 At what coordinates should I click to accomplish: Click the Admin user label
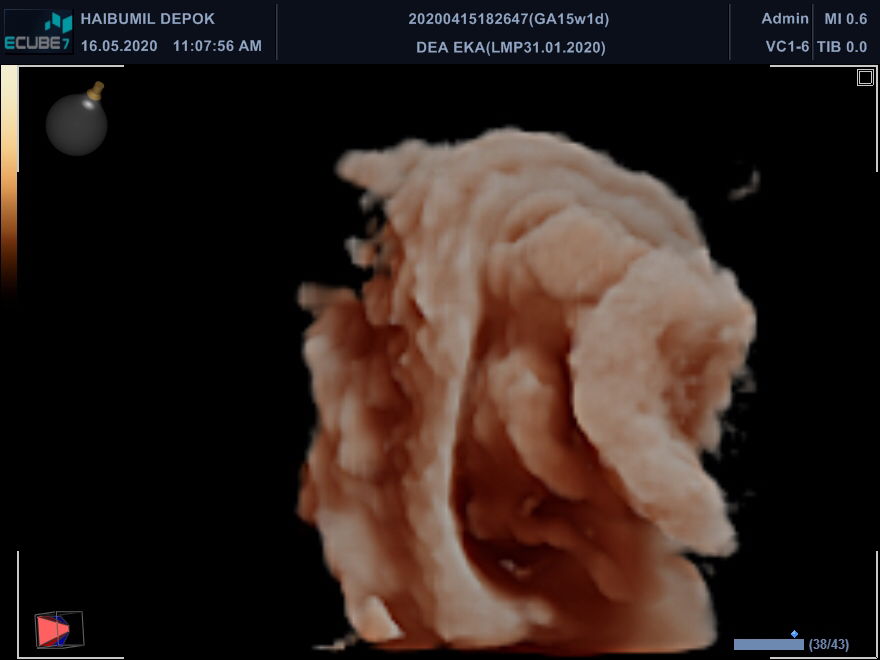pos(785,19)
